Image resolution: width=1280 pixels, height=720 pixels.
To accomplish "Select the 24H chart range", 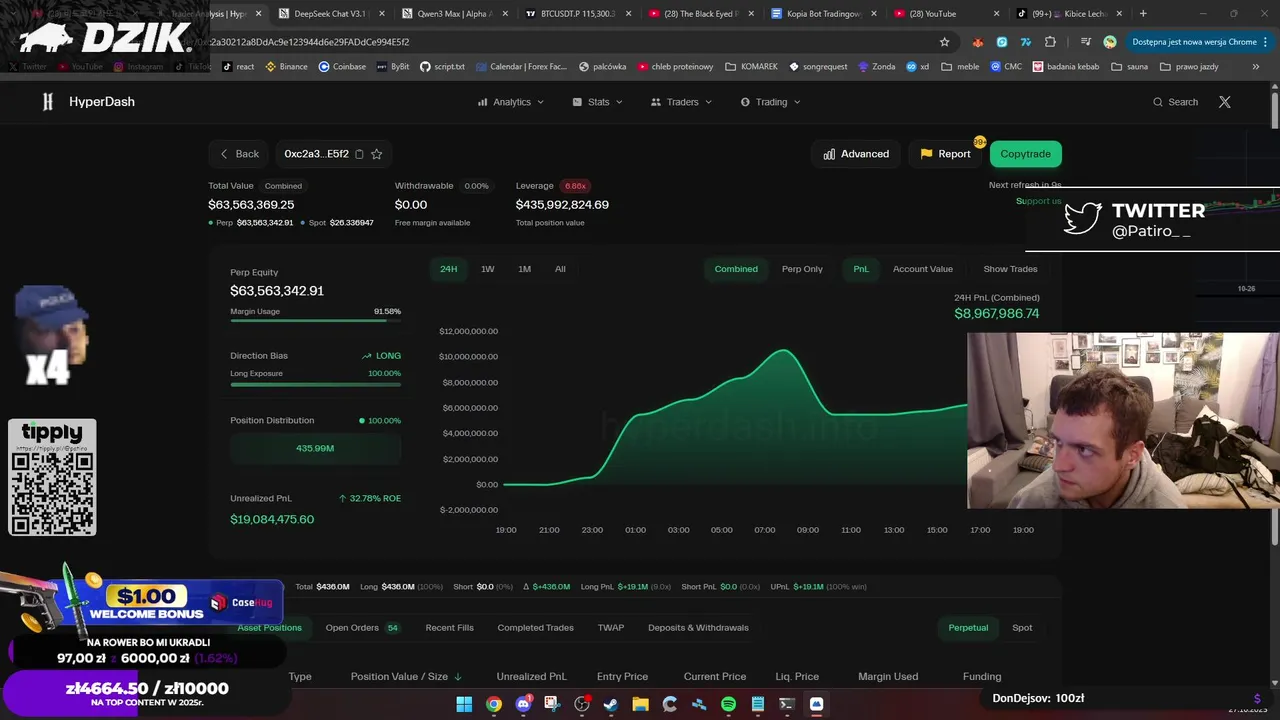I will pos(449,269).
